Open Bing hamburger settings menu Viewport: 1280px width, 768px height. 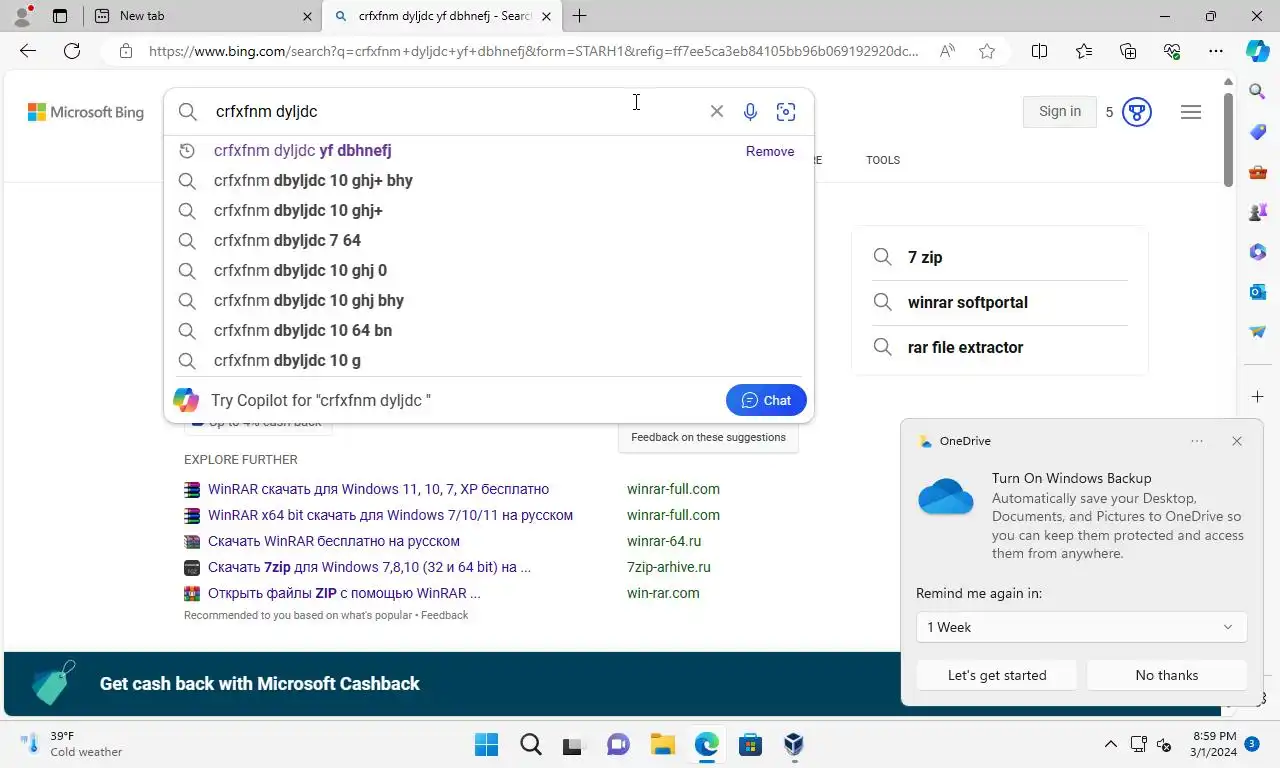[x=1191, y=112]
